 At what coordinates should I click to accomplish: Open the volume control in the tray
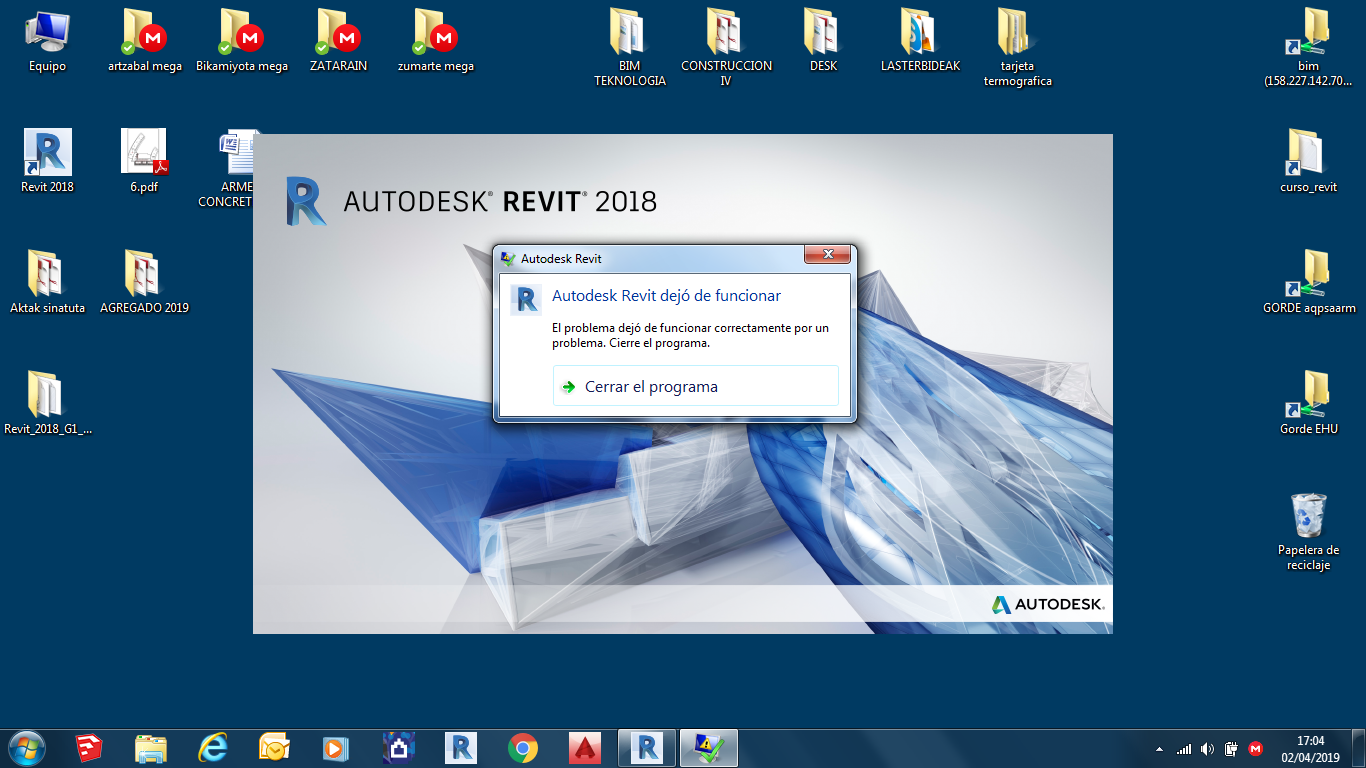pyautogui.click(x=1207, y=749)
